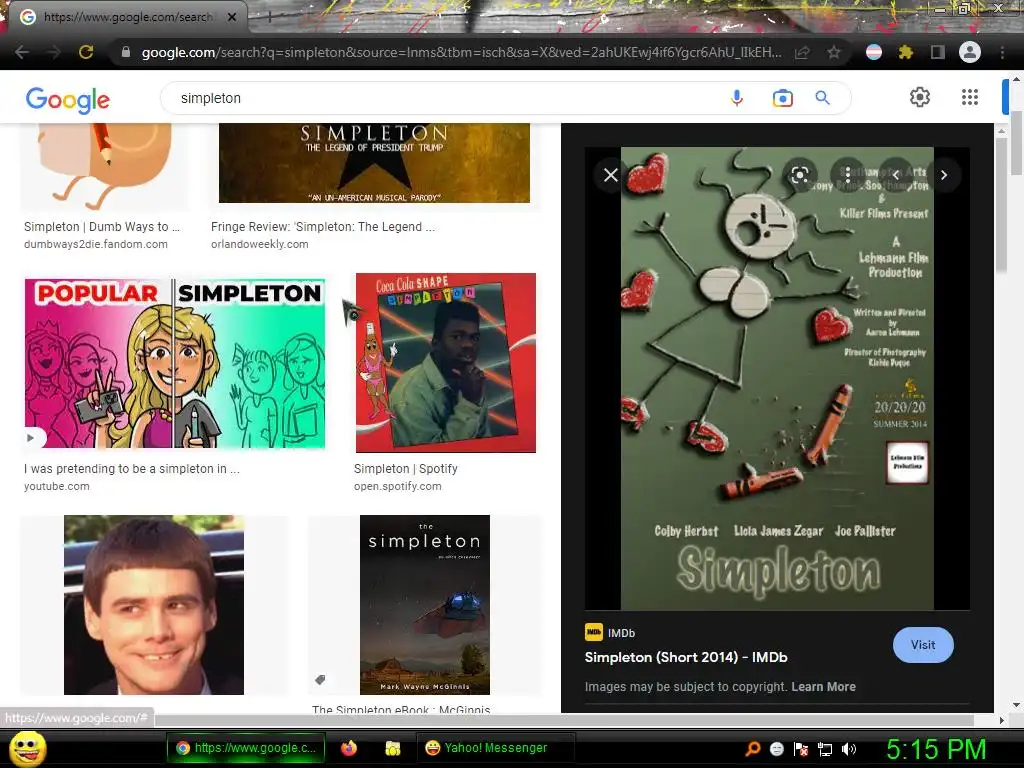Click the page vertical scrollbar thumb
Viewport: 1024px width, 768px height.
pyautogui.click(x=1017, y=144)
